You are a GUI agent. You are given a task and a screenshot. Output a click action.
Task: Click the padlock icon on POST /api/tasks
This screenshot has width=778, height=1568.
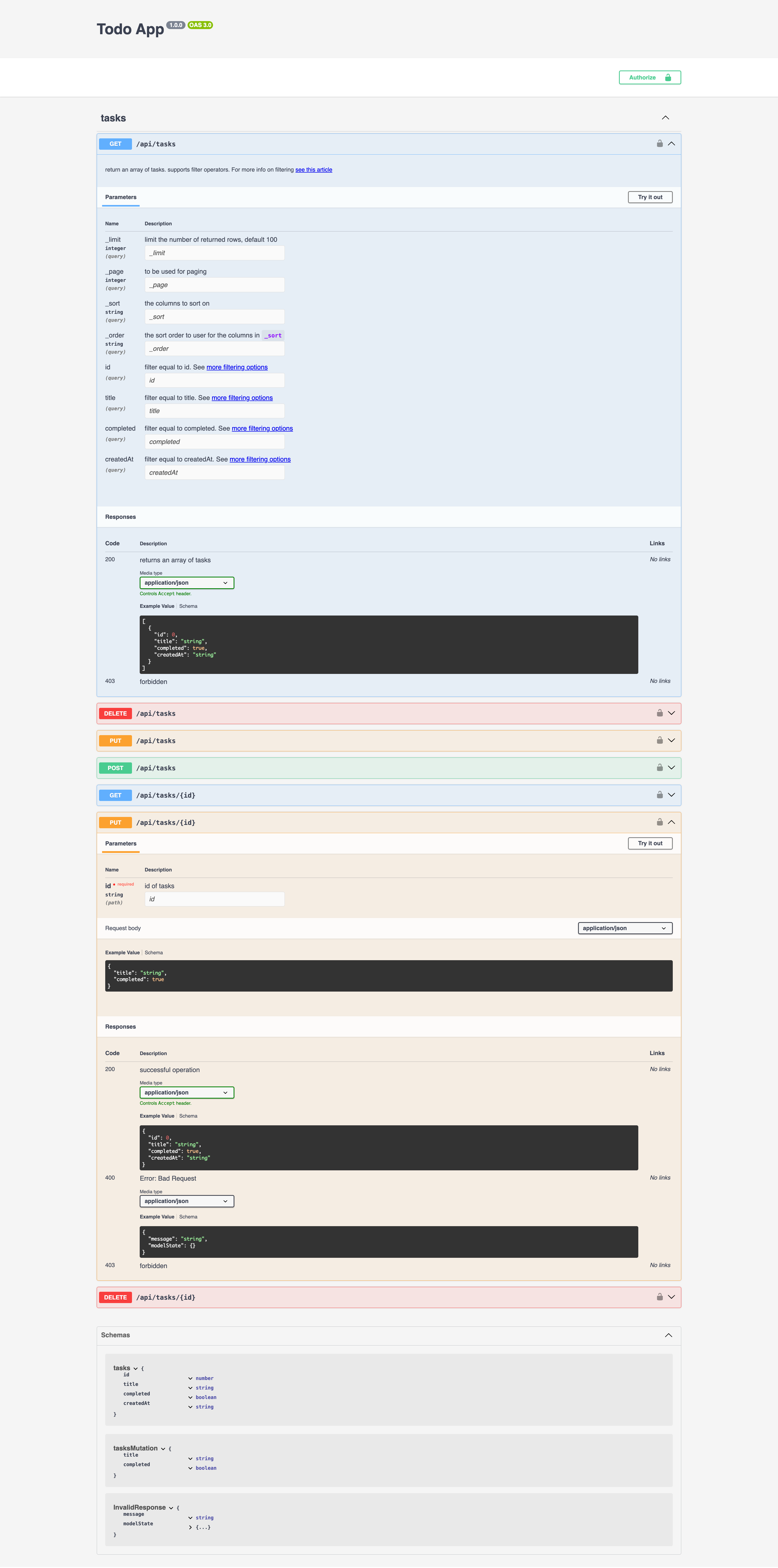click(659, 768)
